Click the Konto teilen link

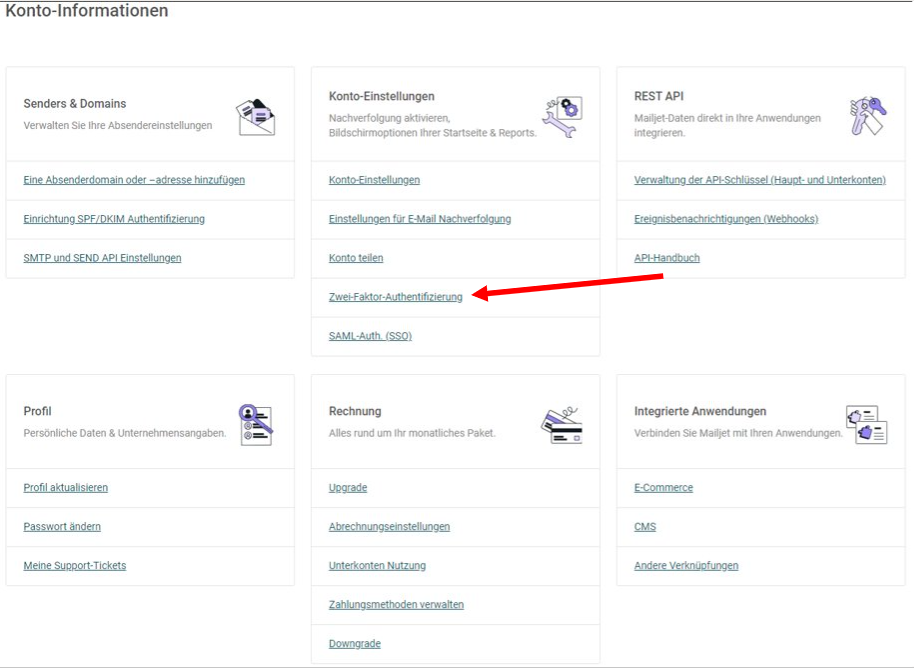356,258
